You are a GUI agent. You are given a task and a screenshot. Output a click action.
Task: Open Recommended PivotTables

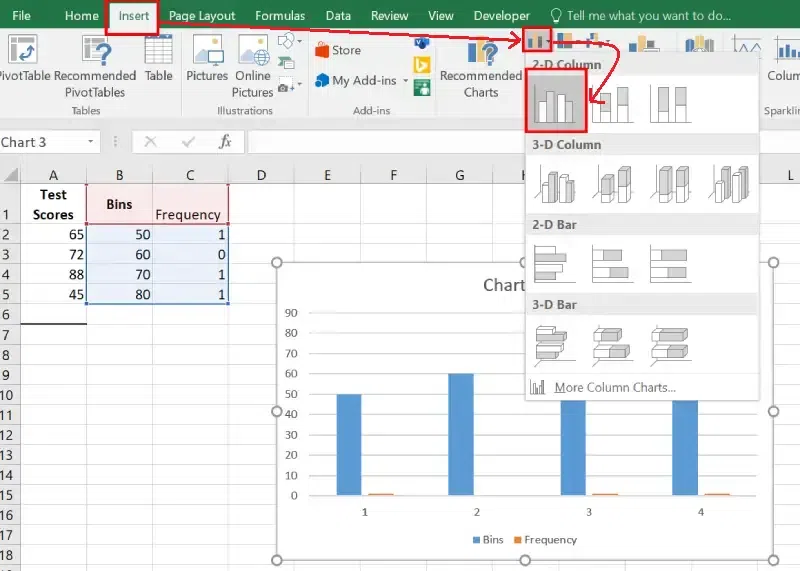tap(95, 67)
